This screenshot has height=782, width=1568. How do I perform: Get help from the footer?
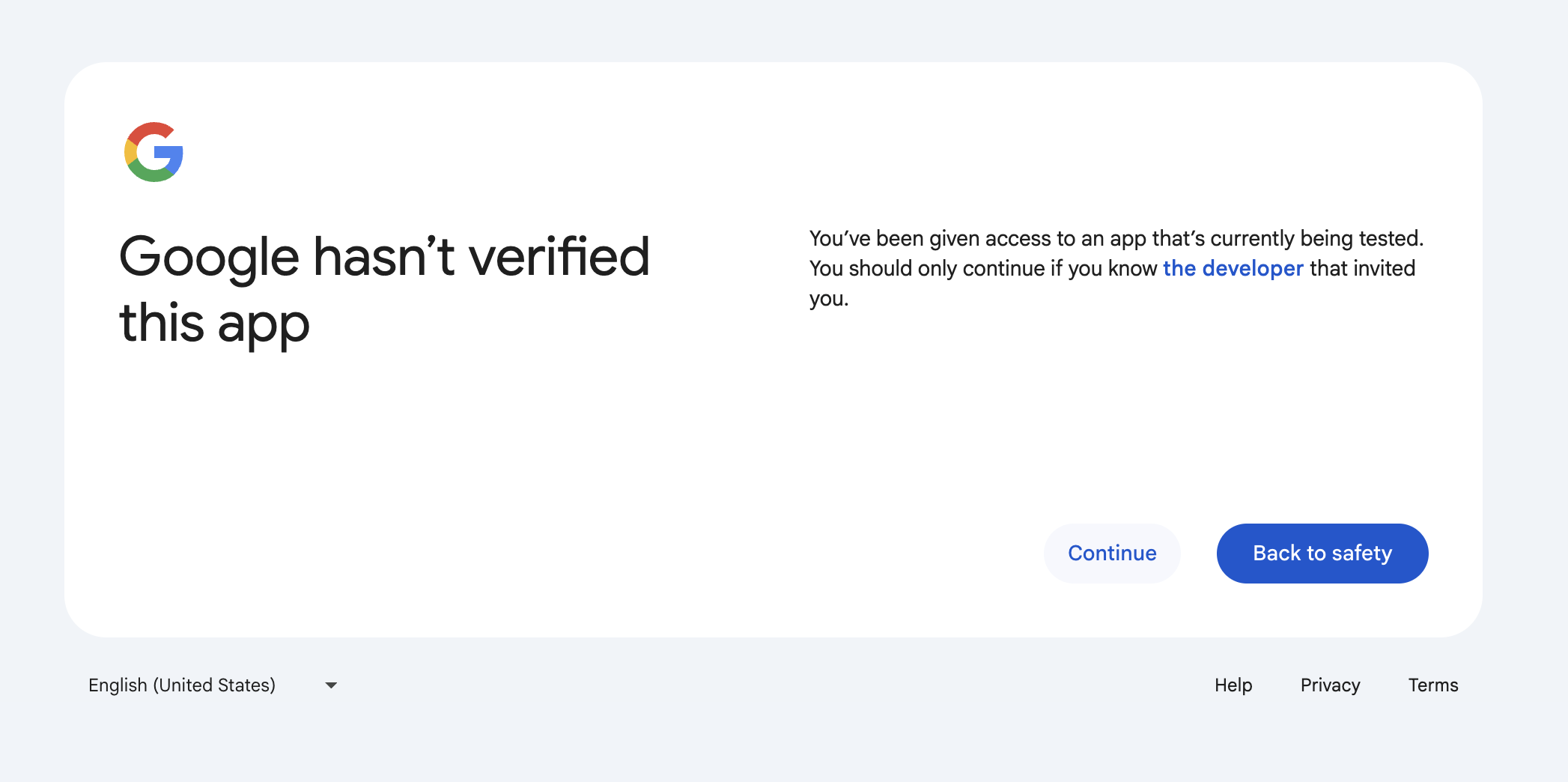pyautogui.click(x=1233, y=685)
